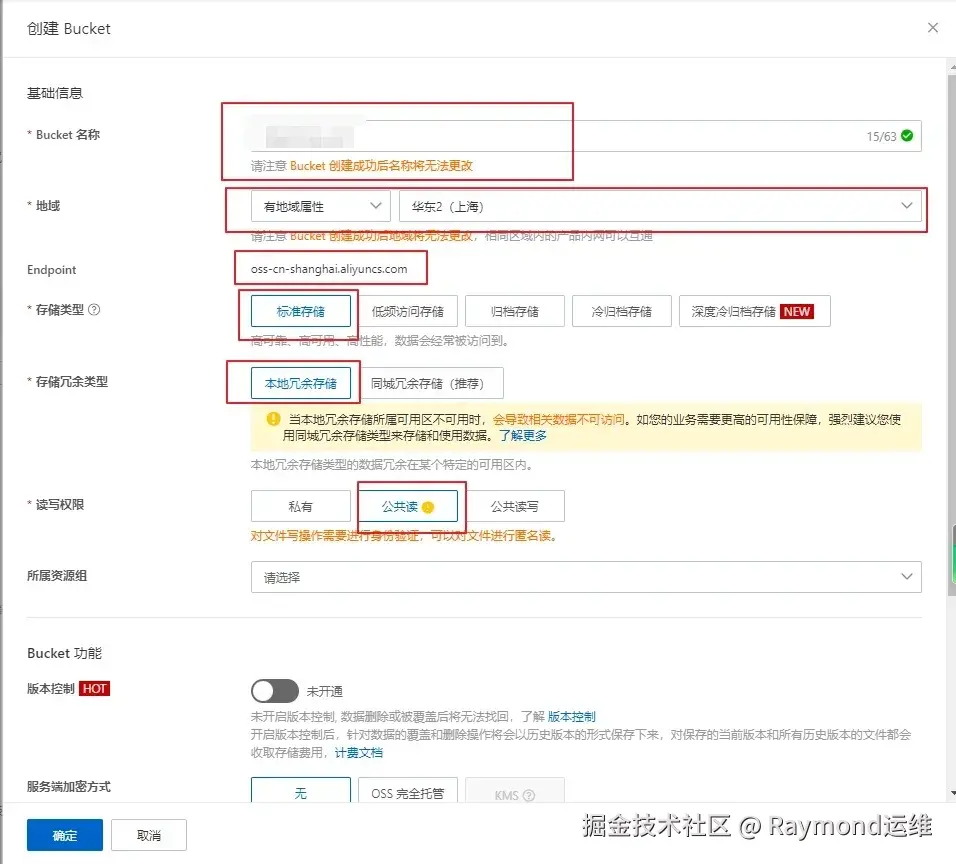The width and height of the screenshot is (956, 864).
Task: Set read/write permission to 私有
Action: [x=301, y=506]
